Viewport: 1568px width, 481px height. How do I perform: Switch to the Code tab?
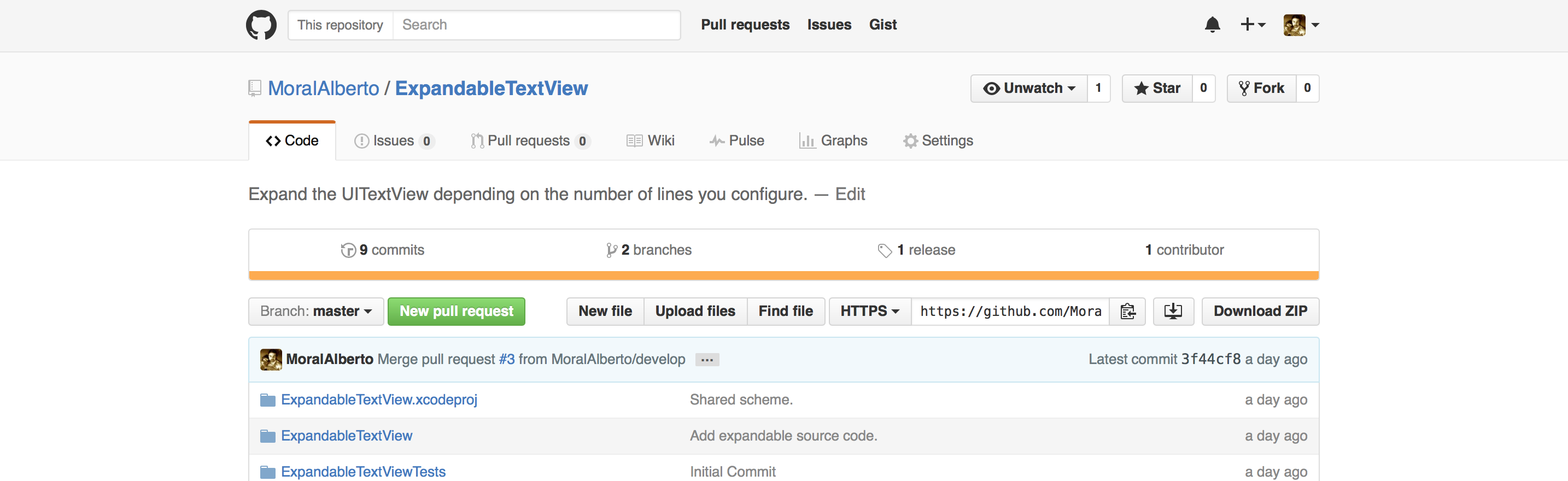click(x=292, y=141)
